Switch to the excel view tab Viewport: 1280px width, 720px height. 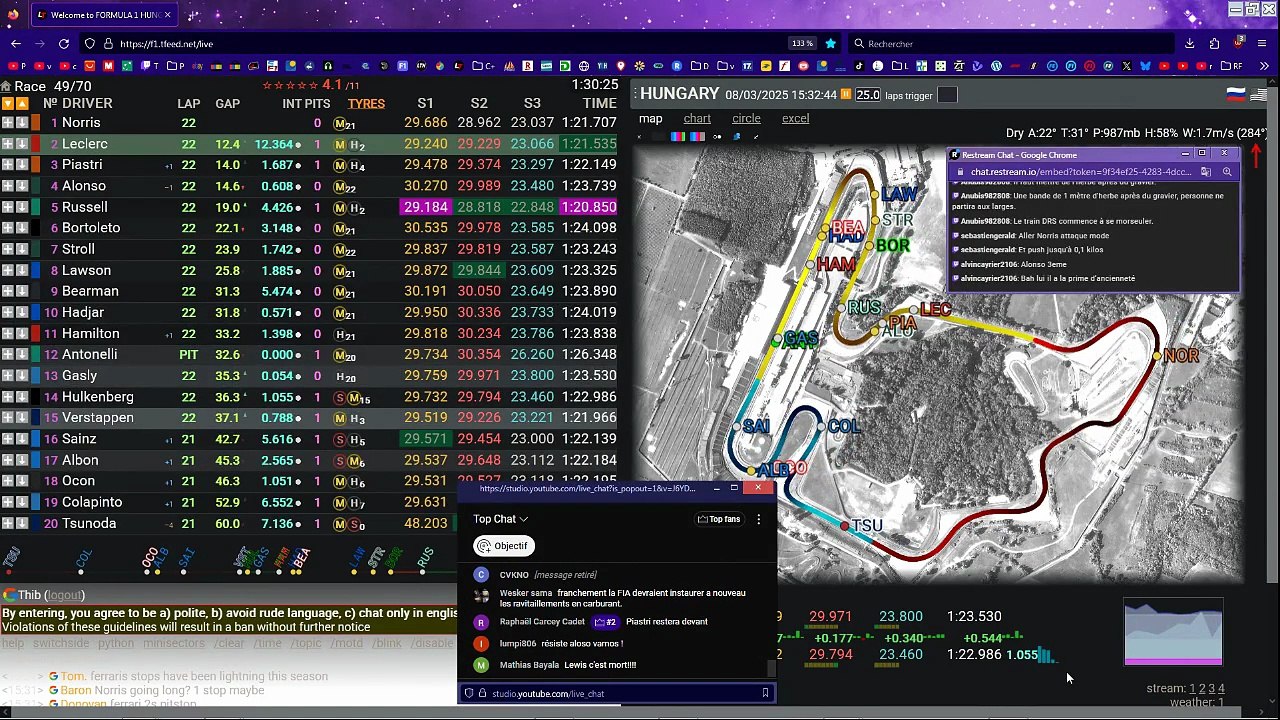(795, 118)
